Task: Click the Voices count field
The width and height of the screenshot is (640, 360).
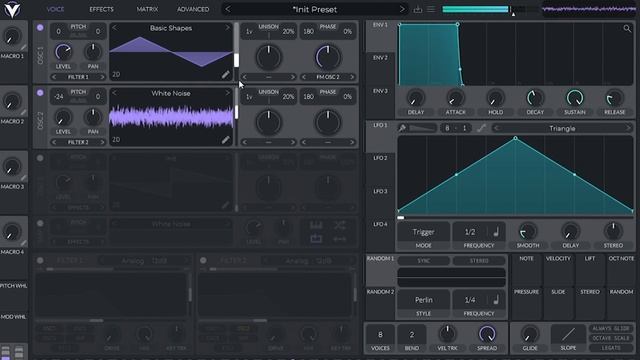Action: 380,335
